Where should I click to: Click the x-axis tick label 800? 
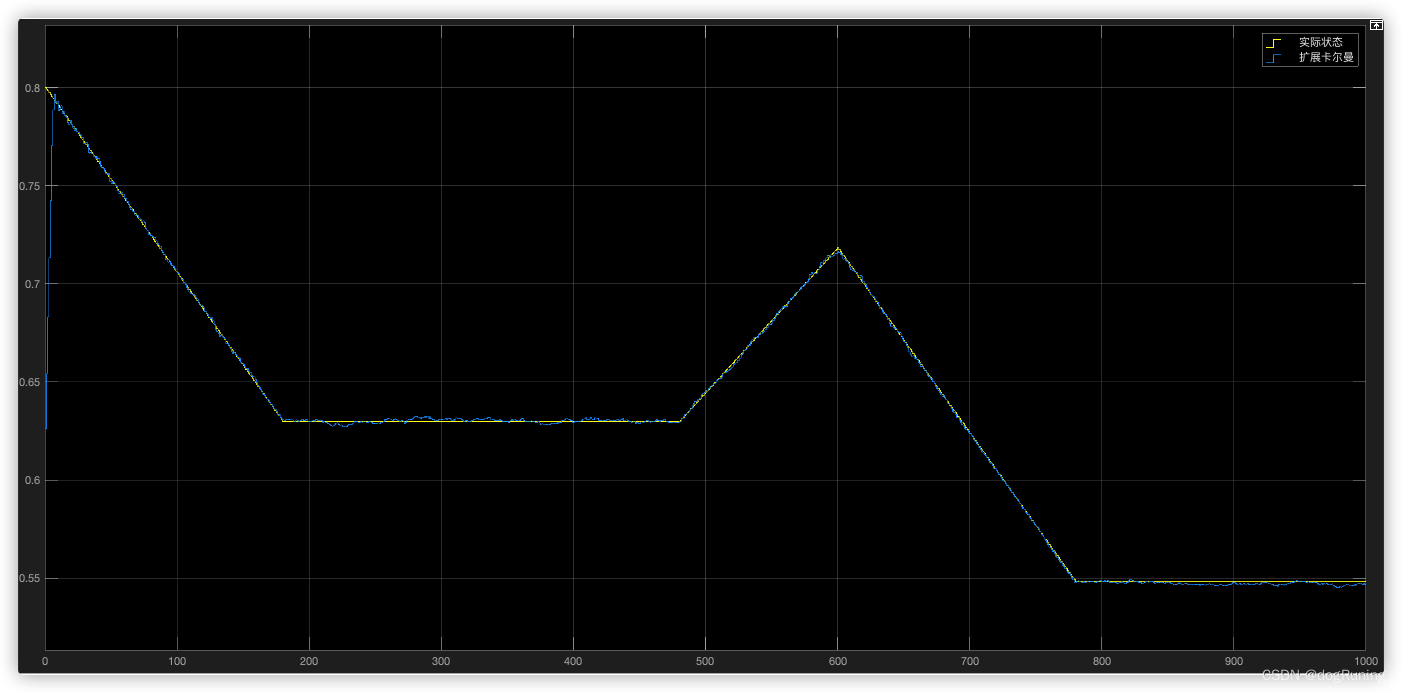1101,661
